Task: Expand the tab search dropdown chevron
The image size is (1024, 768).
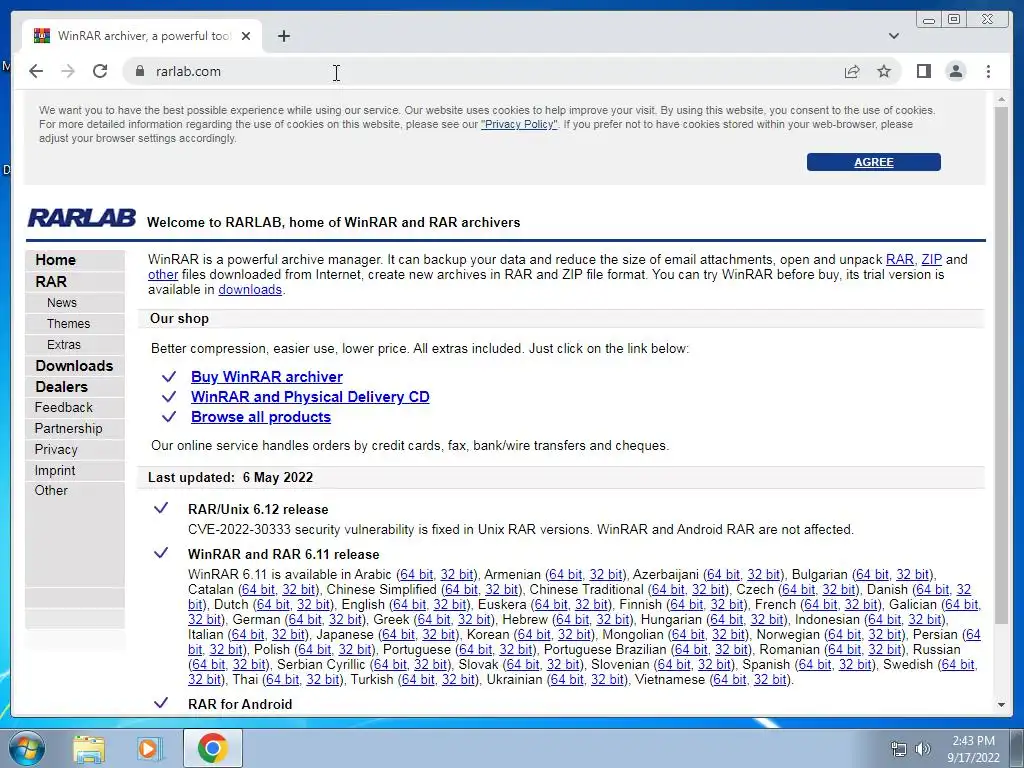Action: coord(893,36)
